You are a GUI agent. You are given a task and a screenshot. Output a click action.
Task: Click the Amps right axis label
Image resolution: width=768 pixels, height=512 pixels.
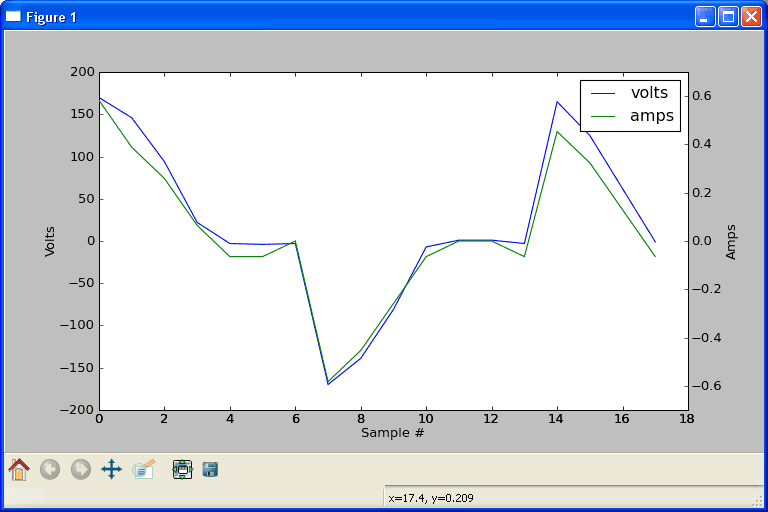pyautogui.click(x=731, y=242)
